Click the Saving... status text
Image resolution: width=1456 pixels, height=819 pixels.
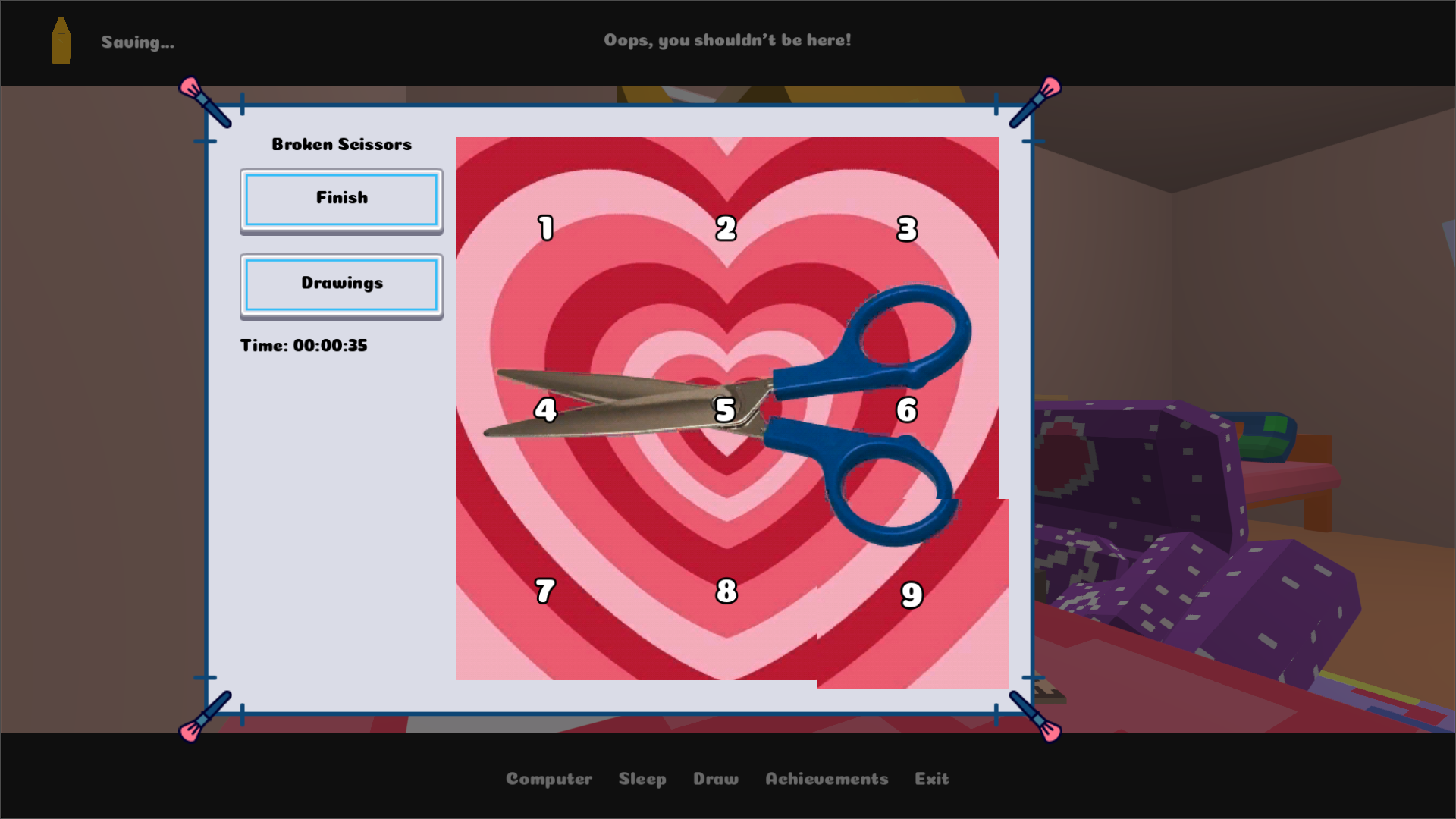coord(137,42)
